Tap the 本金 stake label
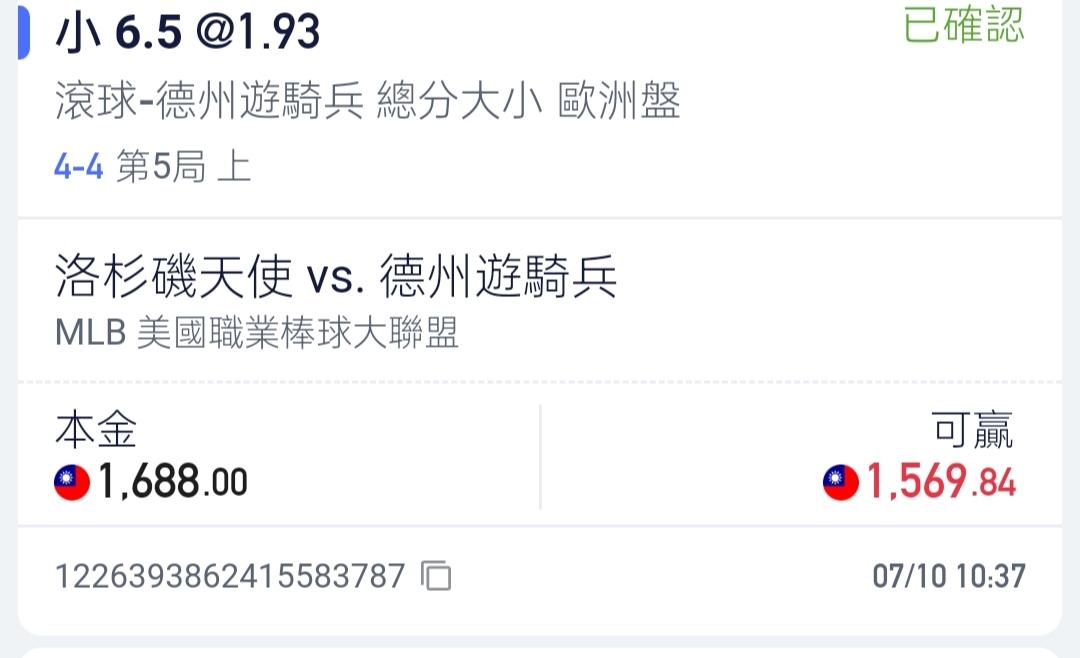 point(96,431)
